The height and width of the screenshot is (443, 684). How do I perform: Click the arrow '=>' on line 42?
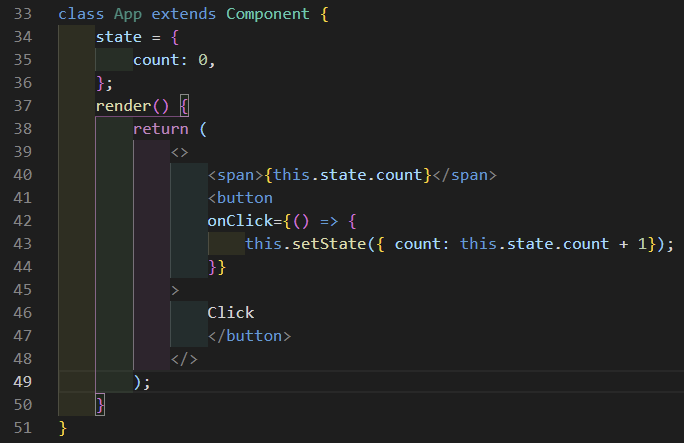pos(329,222)
